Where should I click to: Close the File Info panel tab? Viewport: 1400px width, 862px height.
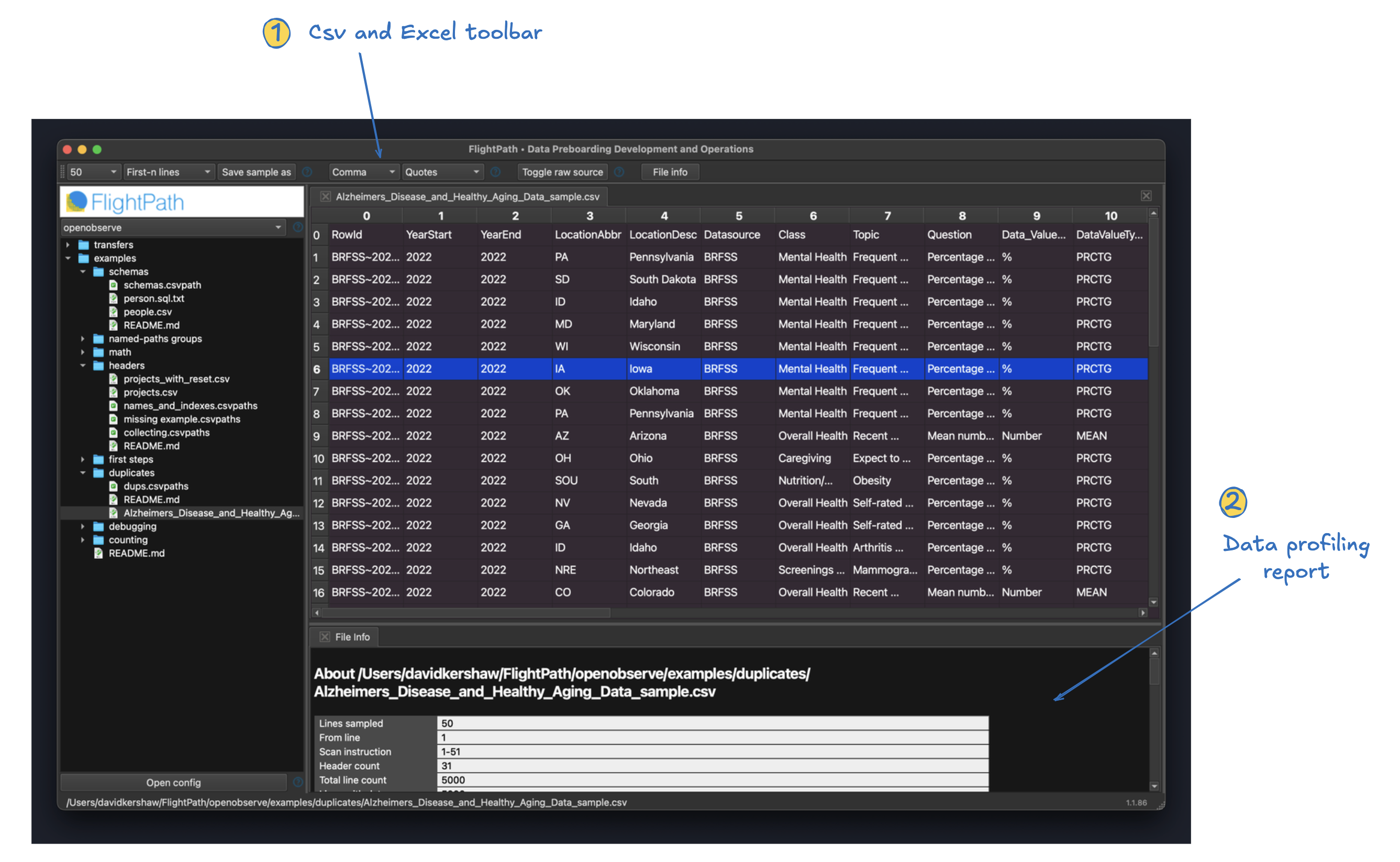tap(325, 637)
